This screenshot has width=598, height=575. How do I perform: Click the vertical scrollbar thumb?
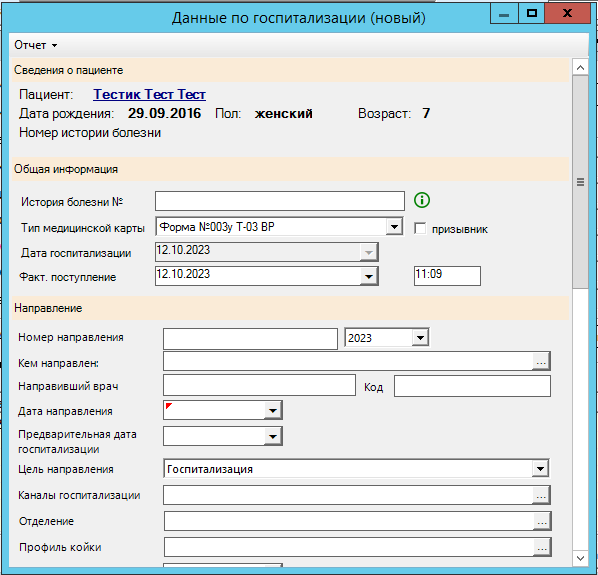(x=580, y=182)
